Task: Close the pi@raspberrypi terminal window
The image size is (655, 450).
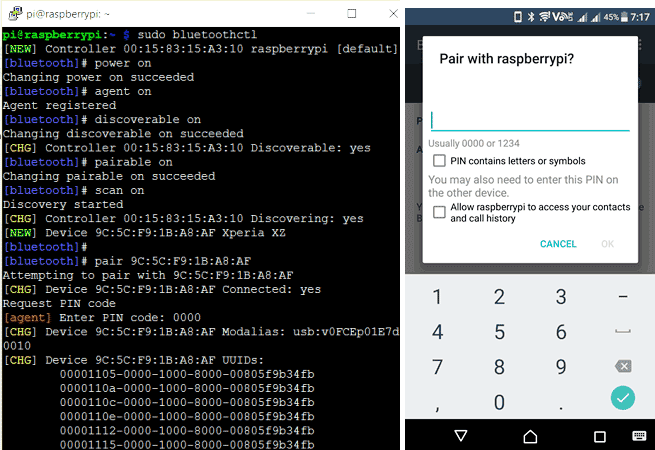Action: pos(393,13)
